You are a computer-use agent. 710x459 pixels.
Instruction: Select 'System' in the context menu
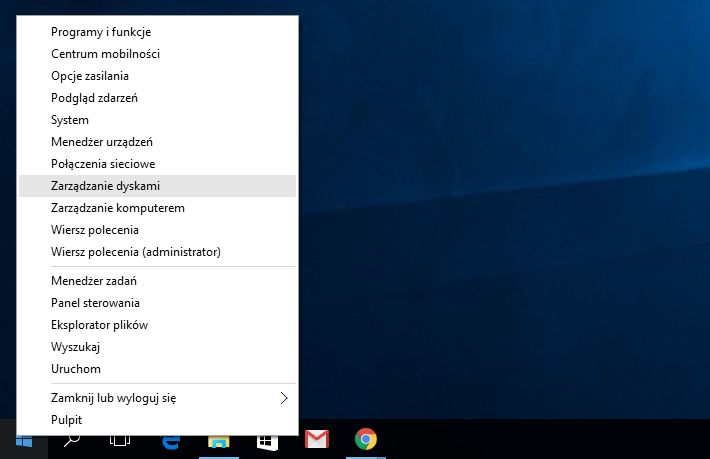click(x=157, y=120)
